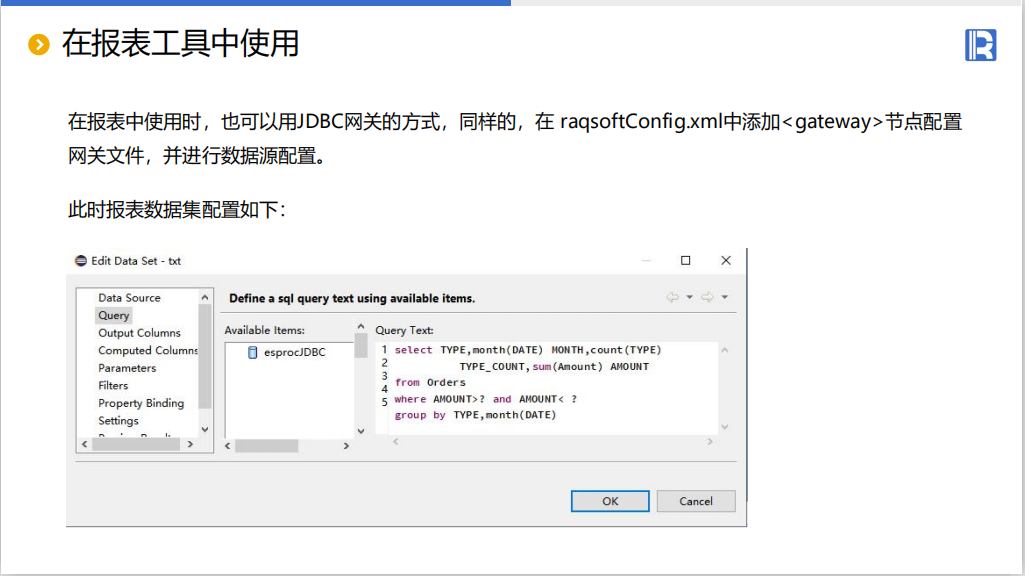Confirm with the OK button

tap(610, 501)
